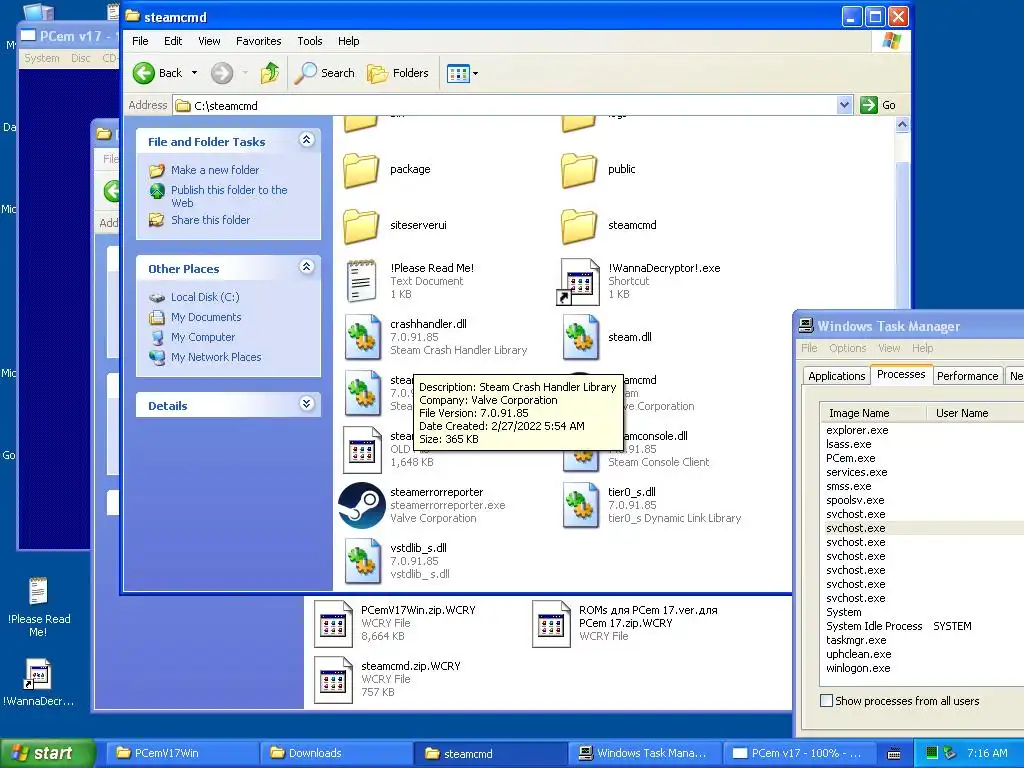This screenshot has height=768, width=1024.
Task: Switch to PCem v17 taskbar button
Action: 800,754
